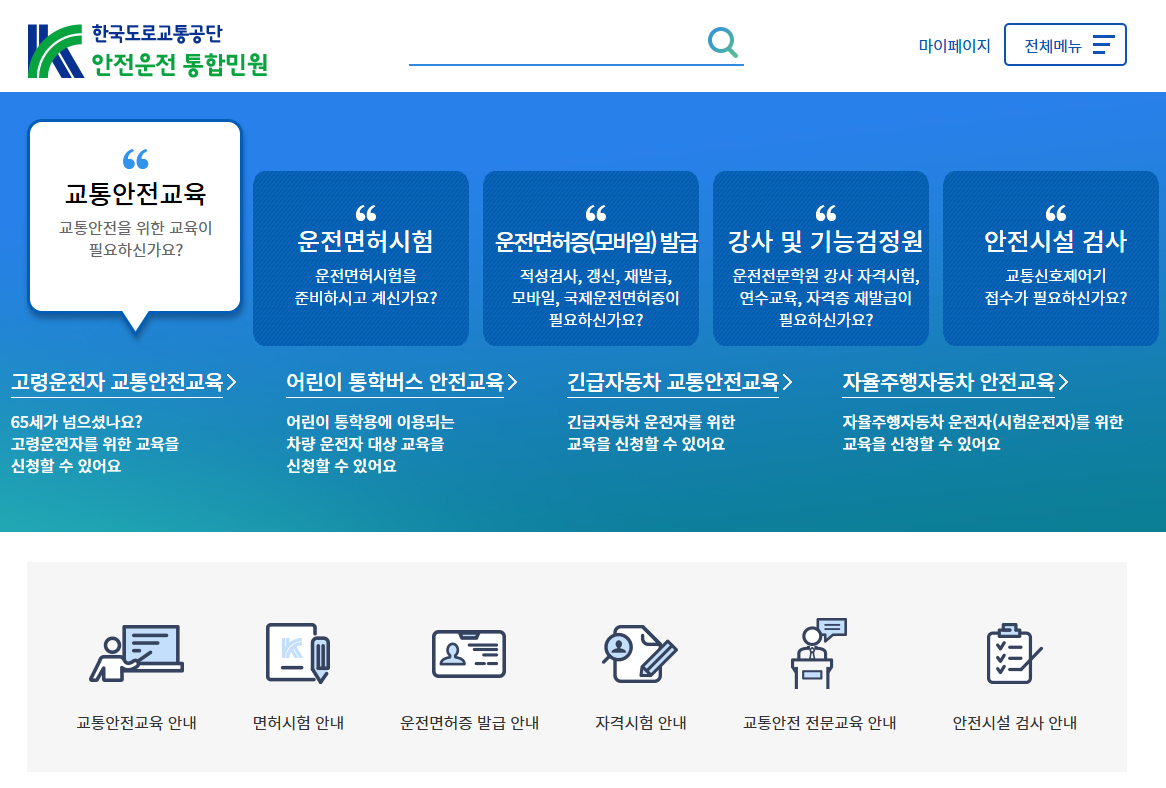The height and width of the screenshot is (788, 1166).
Task: Open the 자격시험 안내 label
Action: (640, 723)
